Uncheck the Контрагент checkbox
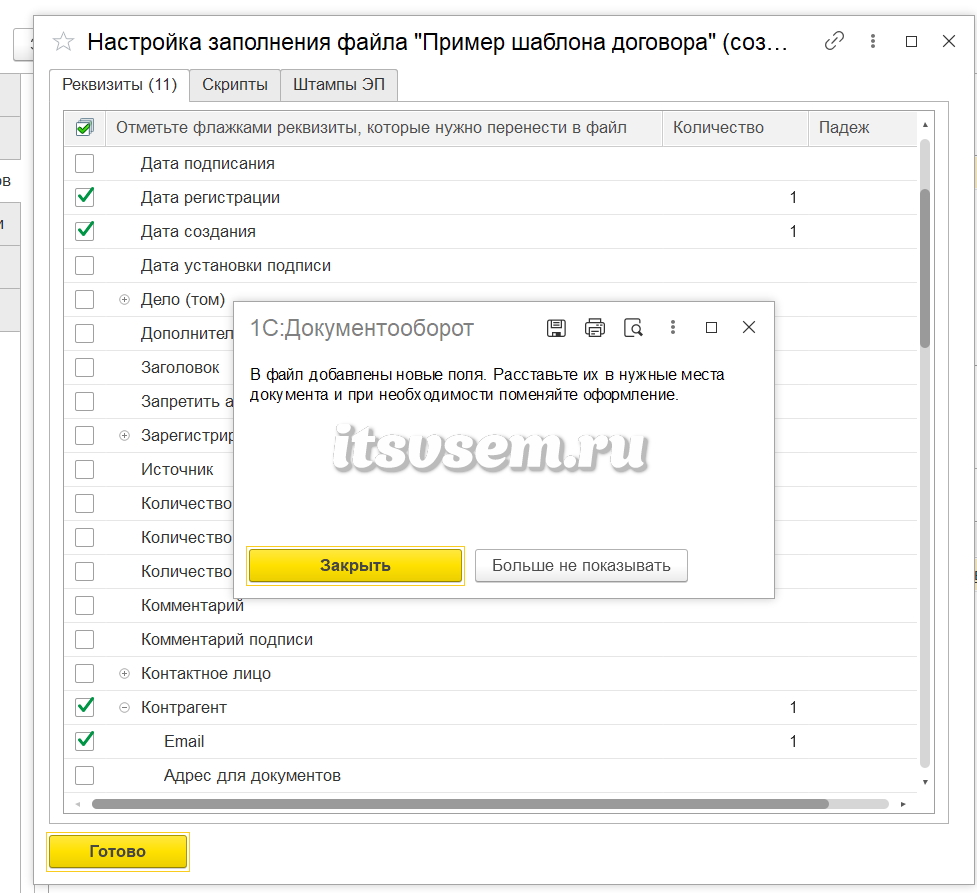Viewport: 977px width, 893px height. point(85,707)
